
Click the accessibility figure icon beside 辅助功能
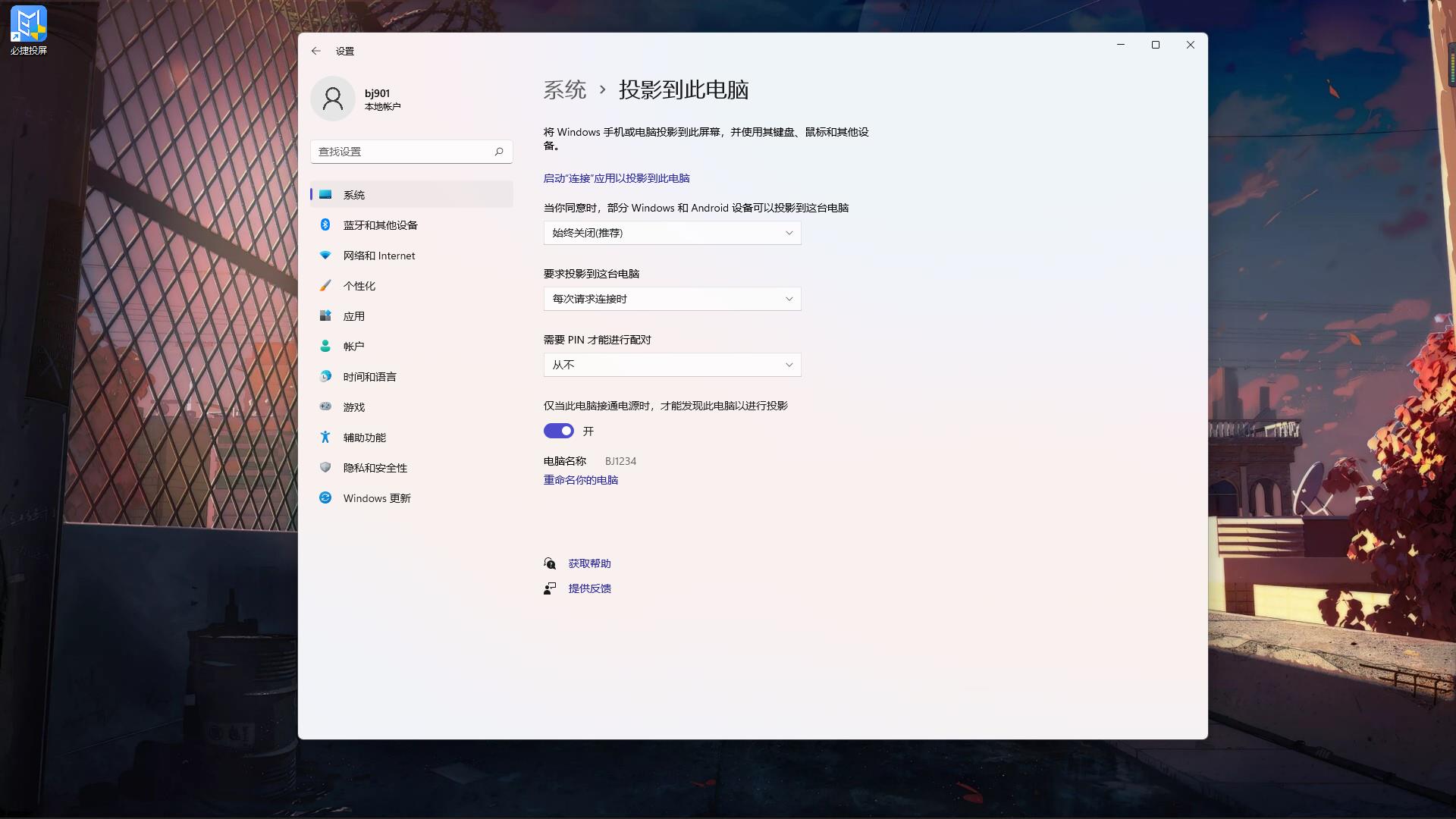tap(325, 437)
